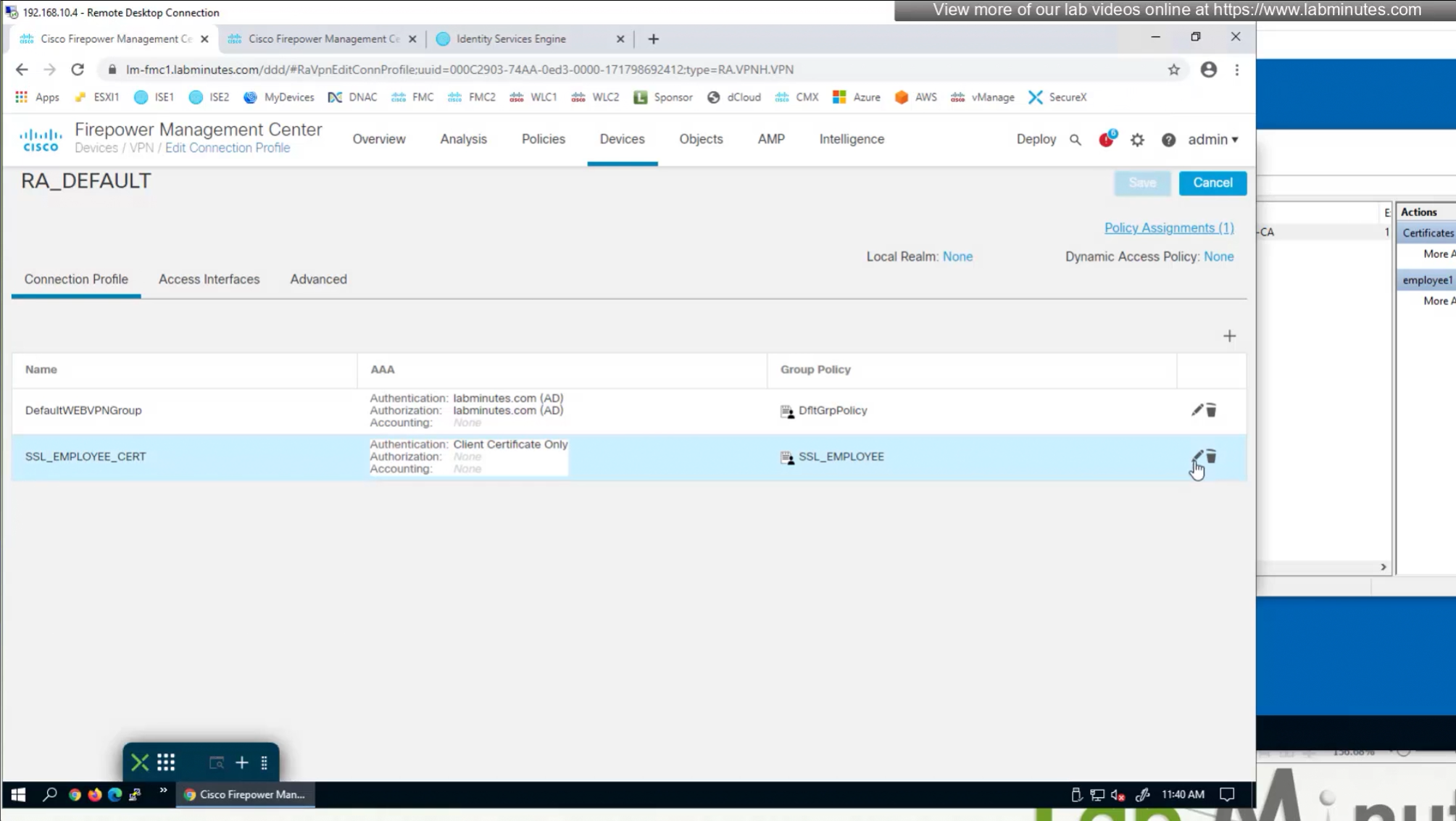Add a new connection profile plus icon
Screen dimensions: 1456x821
1229,336
